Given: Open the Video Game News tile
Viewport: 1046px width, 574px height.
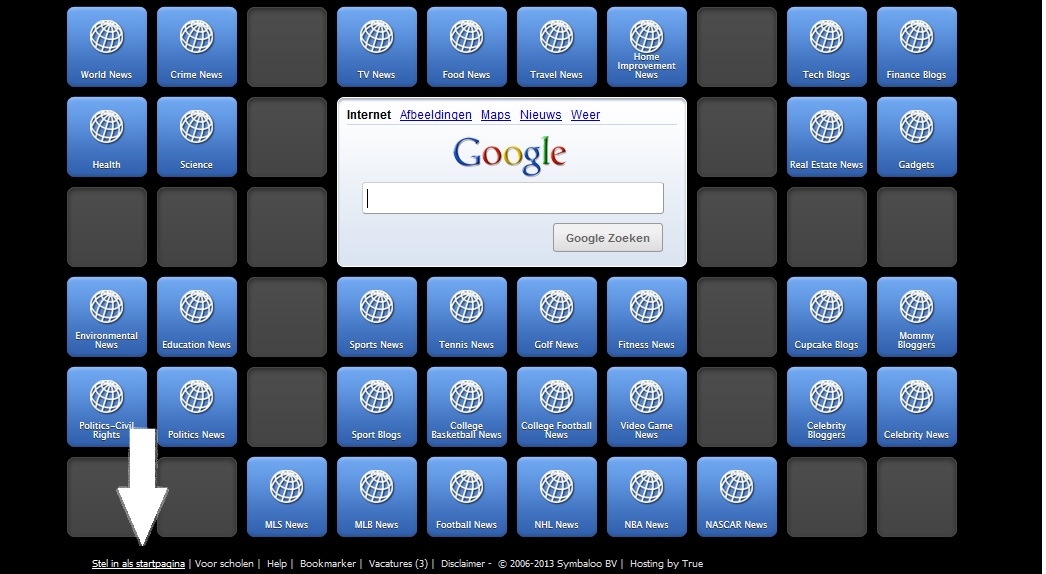Looking at the screenshot, I should [647, 407].
